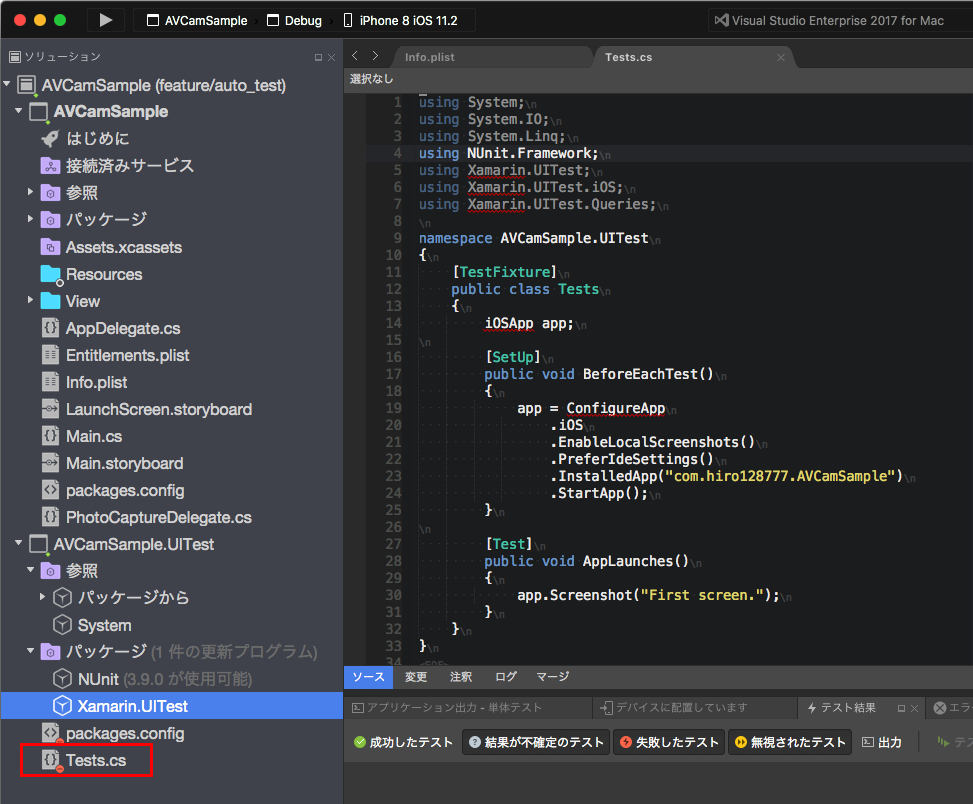
Task: Click line 4 using NUnit.Framework in editor
Action: 508,153
